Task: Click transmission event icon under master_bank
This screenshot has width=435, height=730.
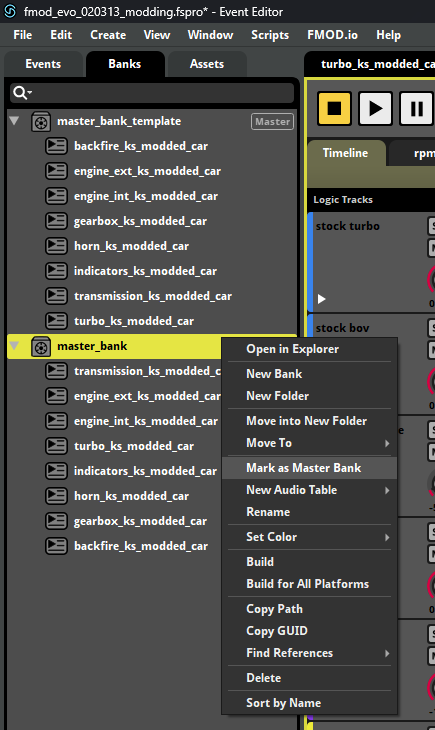Action: pos(56,371)
